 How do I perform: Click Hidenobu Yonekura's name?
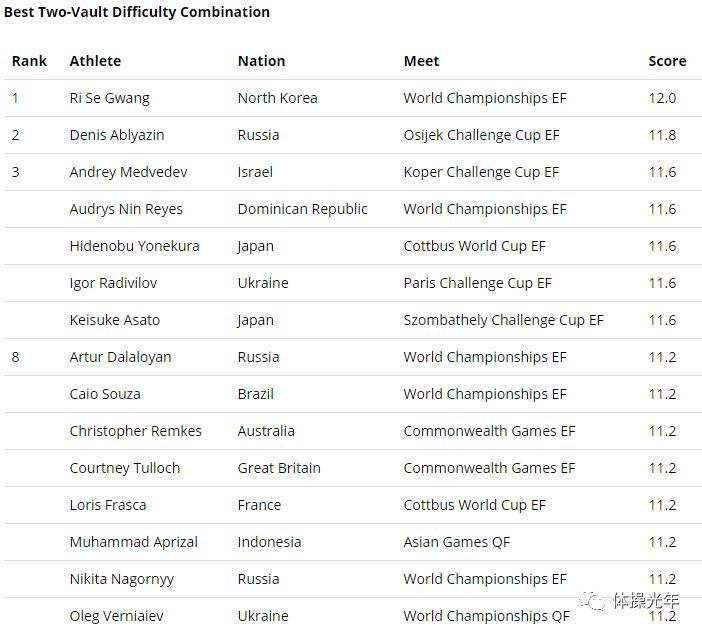(x=134, y=246)
